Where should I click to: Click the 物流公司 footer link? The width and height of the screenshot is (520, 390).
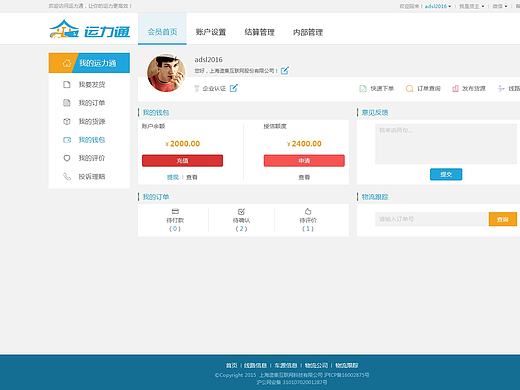click(316, 365)
